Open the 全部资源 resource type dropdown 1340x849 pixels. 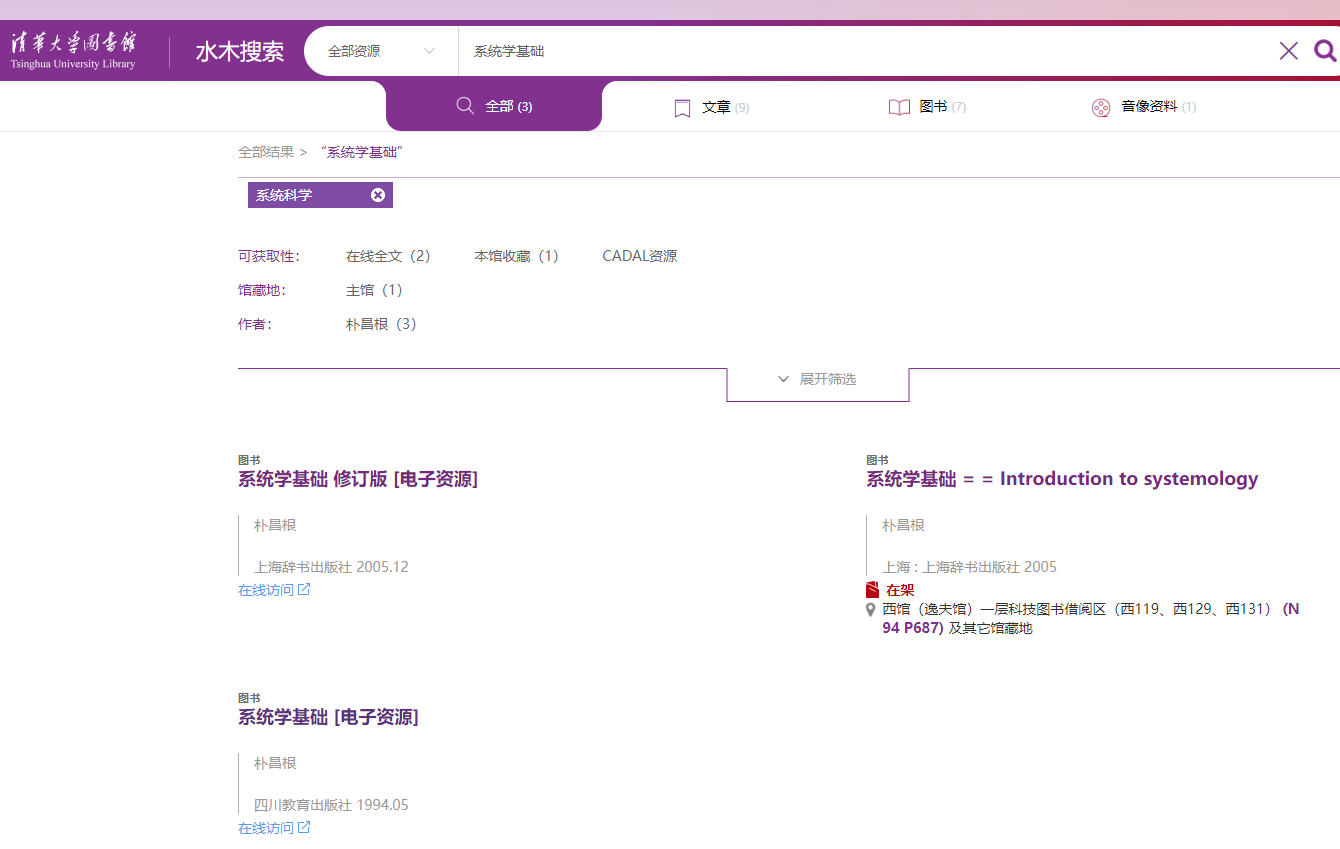(381, 51)
